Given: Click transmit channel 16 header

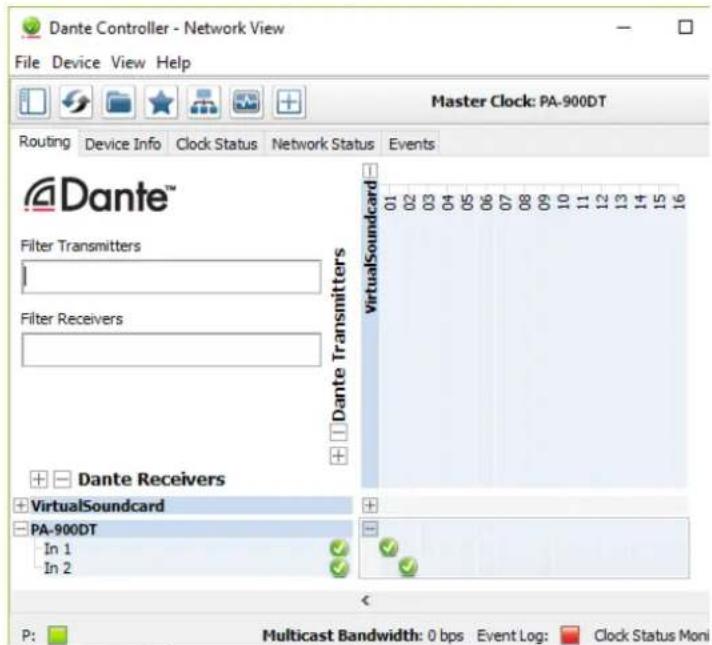Looking at the screenshot, I should 678,202.
